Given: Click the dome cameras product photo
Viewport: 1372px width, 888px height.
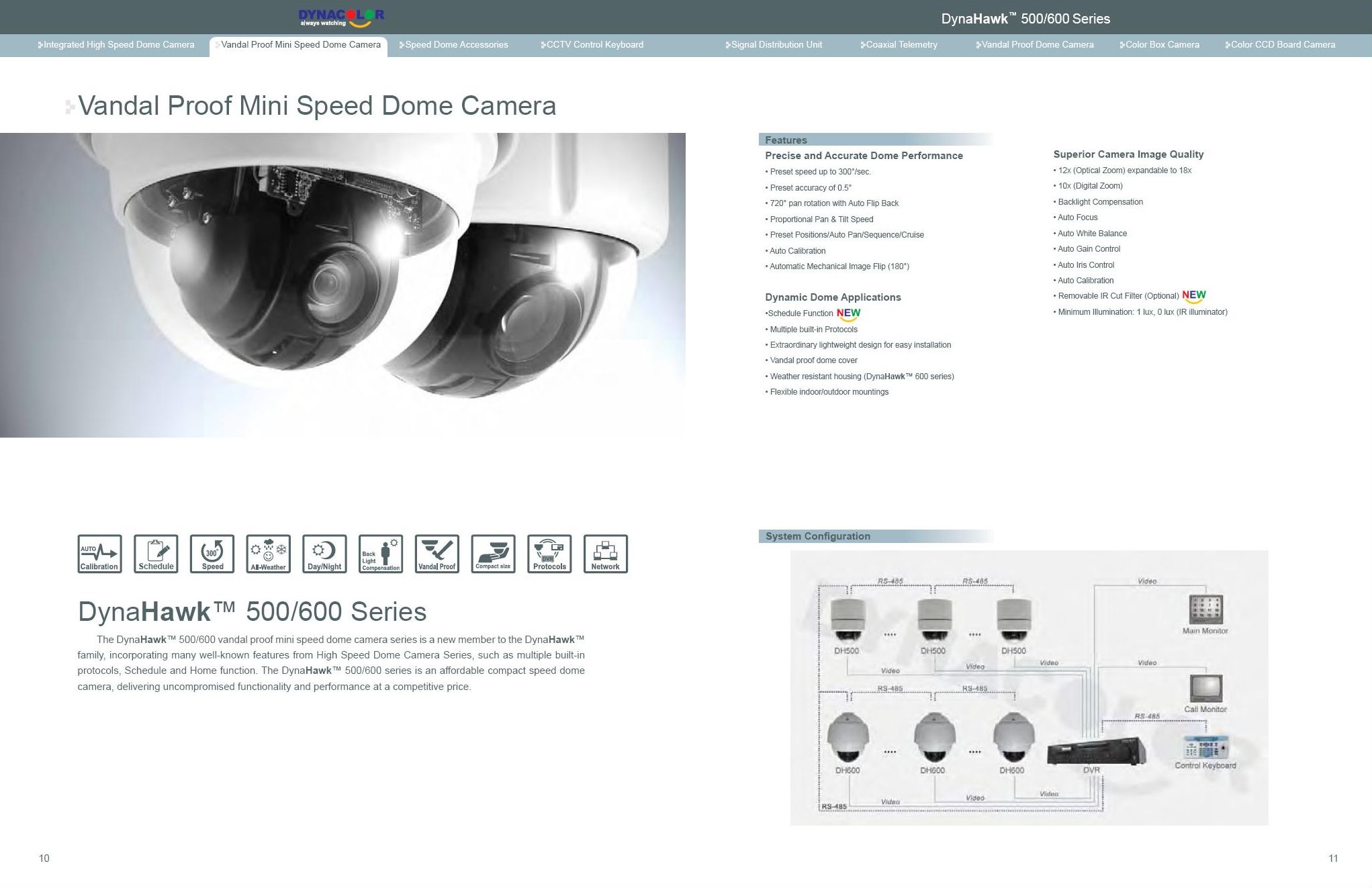Looking at the screenshot, I should pyautogui.click(x=342, y=285).
